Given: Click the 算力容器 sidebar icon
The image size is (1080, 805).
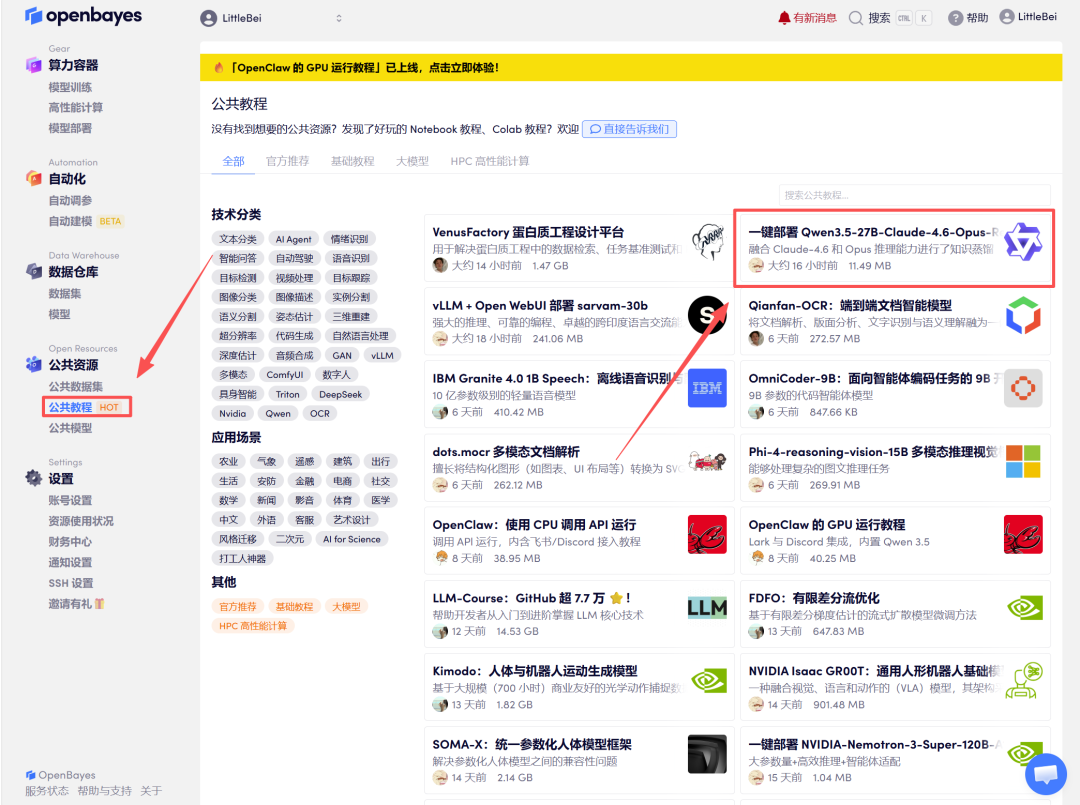Looking at the screenshot, I should point(34,65).
